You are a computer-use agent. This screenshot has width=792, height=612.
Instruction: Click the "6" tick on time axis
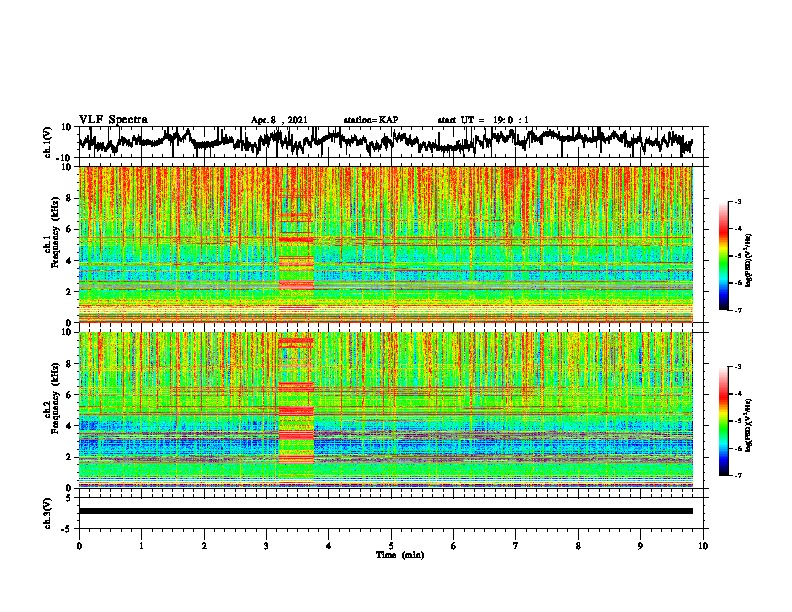454,546
